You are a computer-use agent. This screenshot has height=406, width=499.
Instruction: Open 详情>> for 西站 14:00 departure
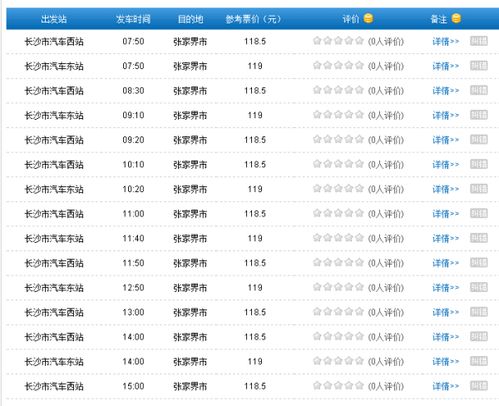coord(446,337)
